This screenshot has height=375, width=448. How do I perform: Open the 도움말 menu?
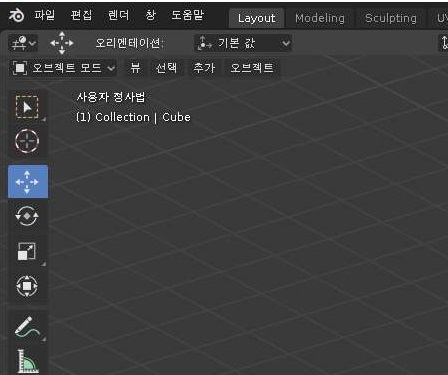click(187, 15)
